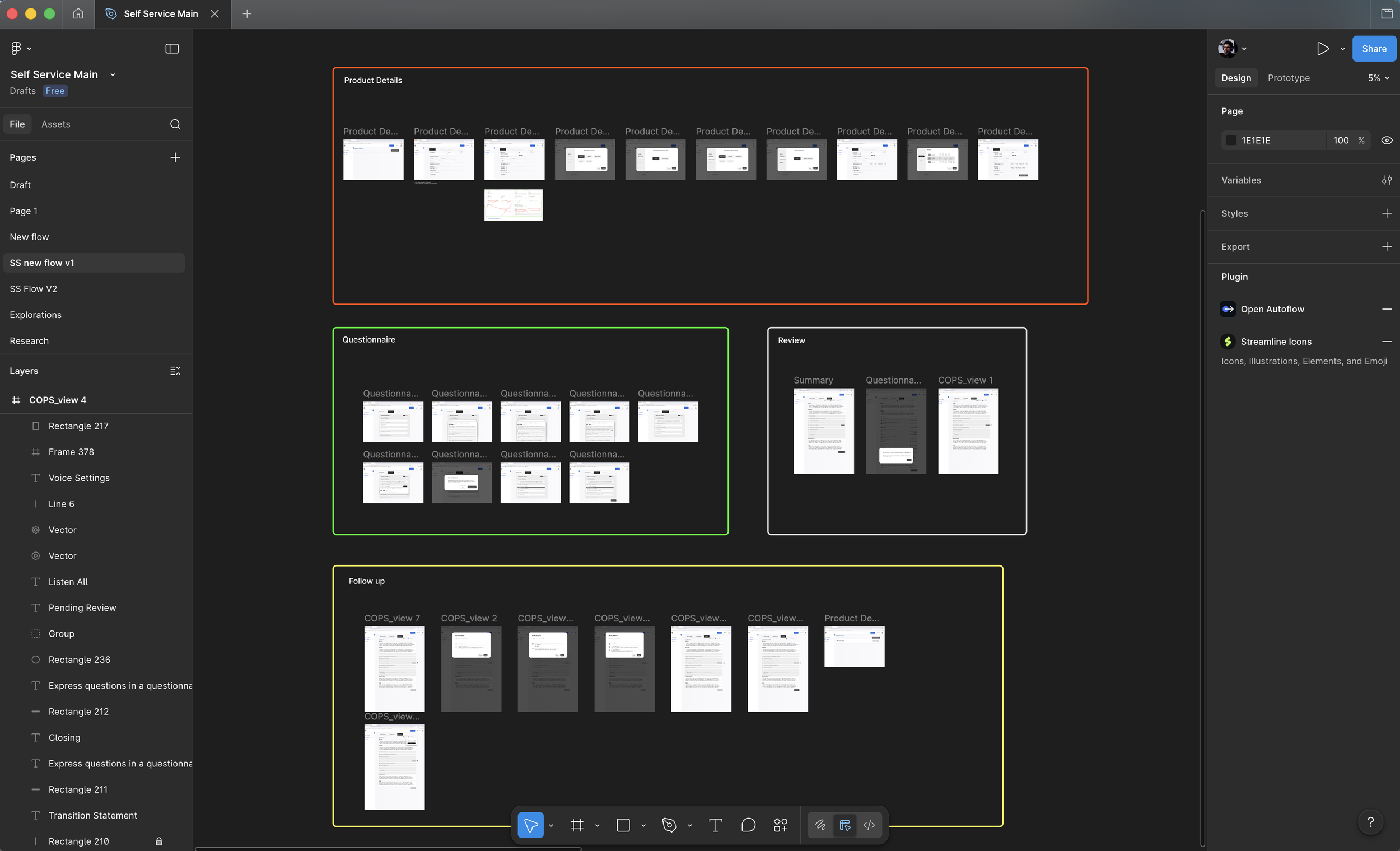Click the sidebar collapse panel icon
1400x851 pixels.
click(x=171, y=49)
